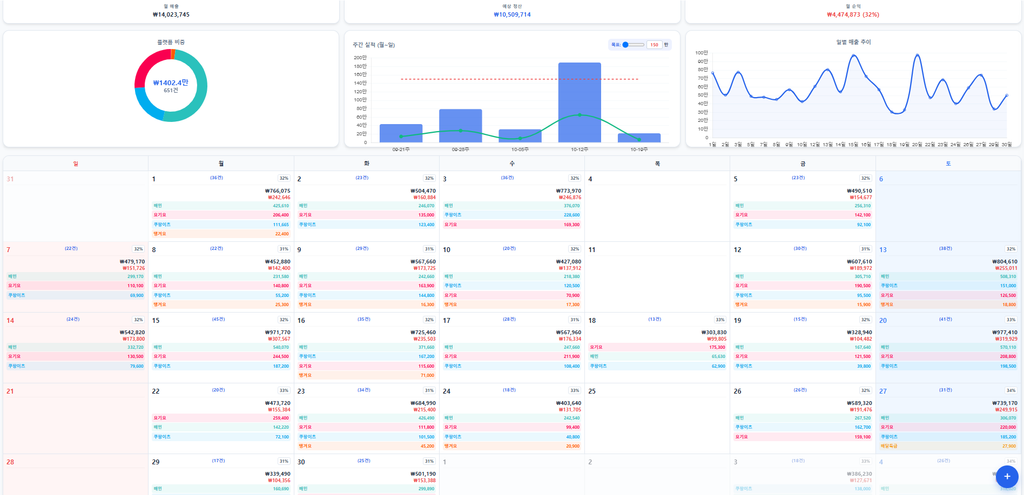Click the 일 Sunday column header
The image size is (1024, 495).
coord(76,164)
